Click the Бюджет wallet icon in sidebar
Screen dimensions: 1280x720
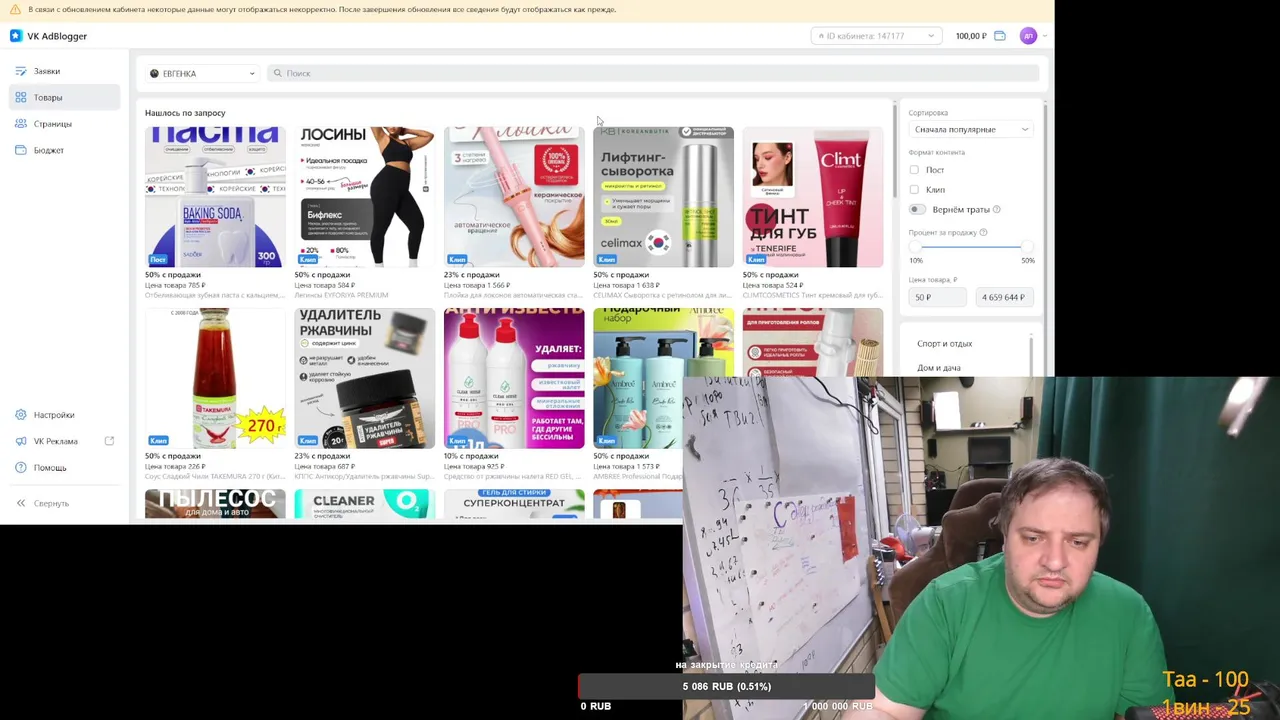[x=21, y=150]
